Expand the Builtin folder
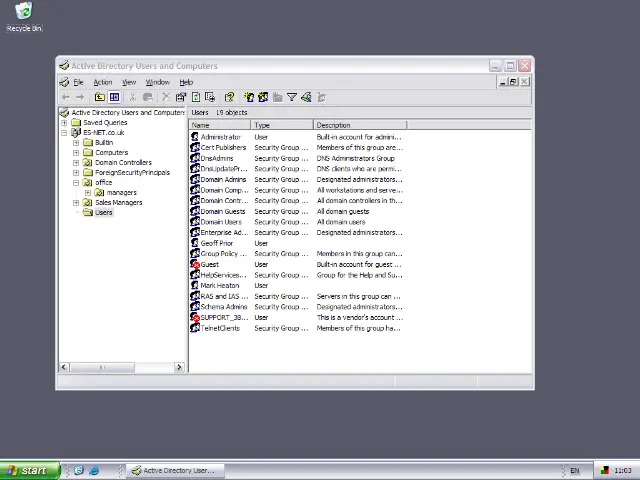Image resolution: width=640 pixels, height=480 pixels. [x=76, y=142]
